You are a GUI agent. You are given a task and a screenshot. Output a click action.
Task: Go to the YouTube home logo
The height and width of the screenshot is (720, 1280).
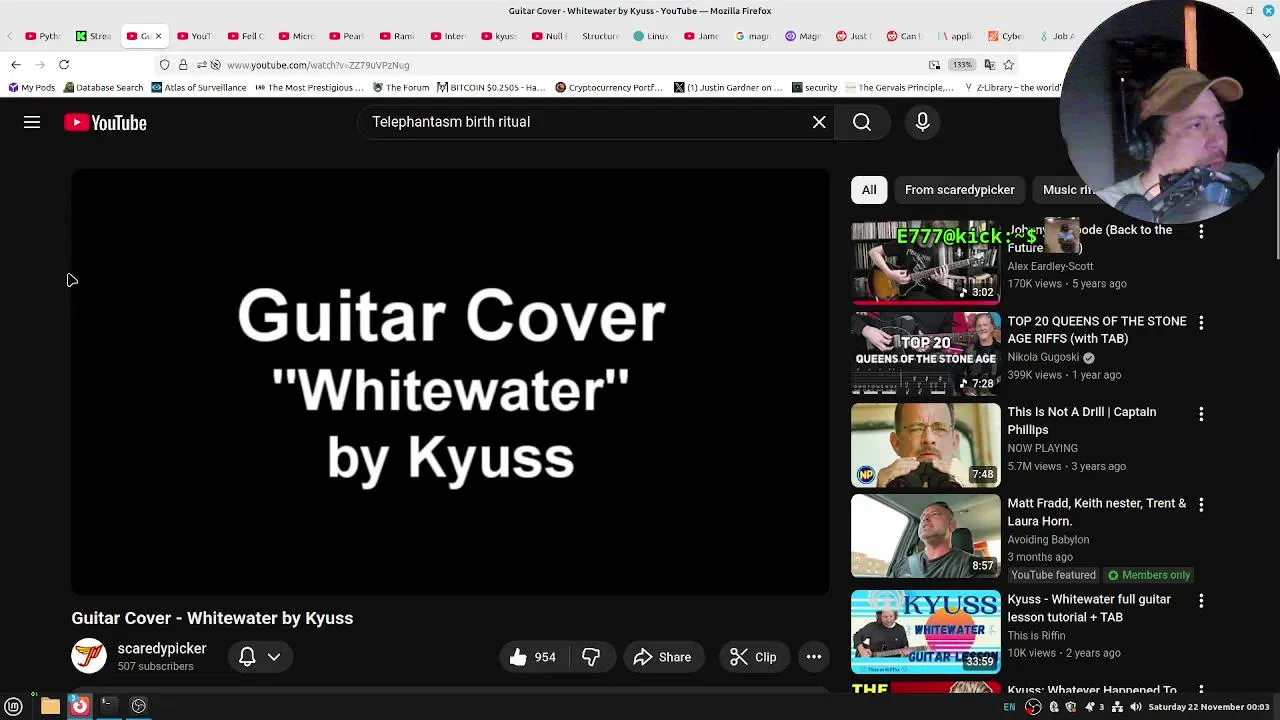point(105,122)
